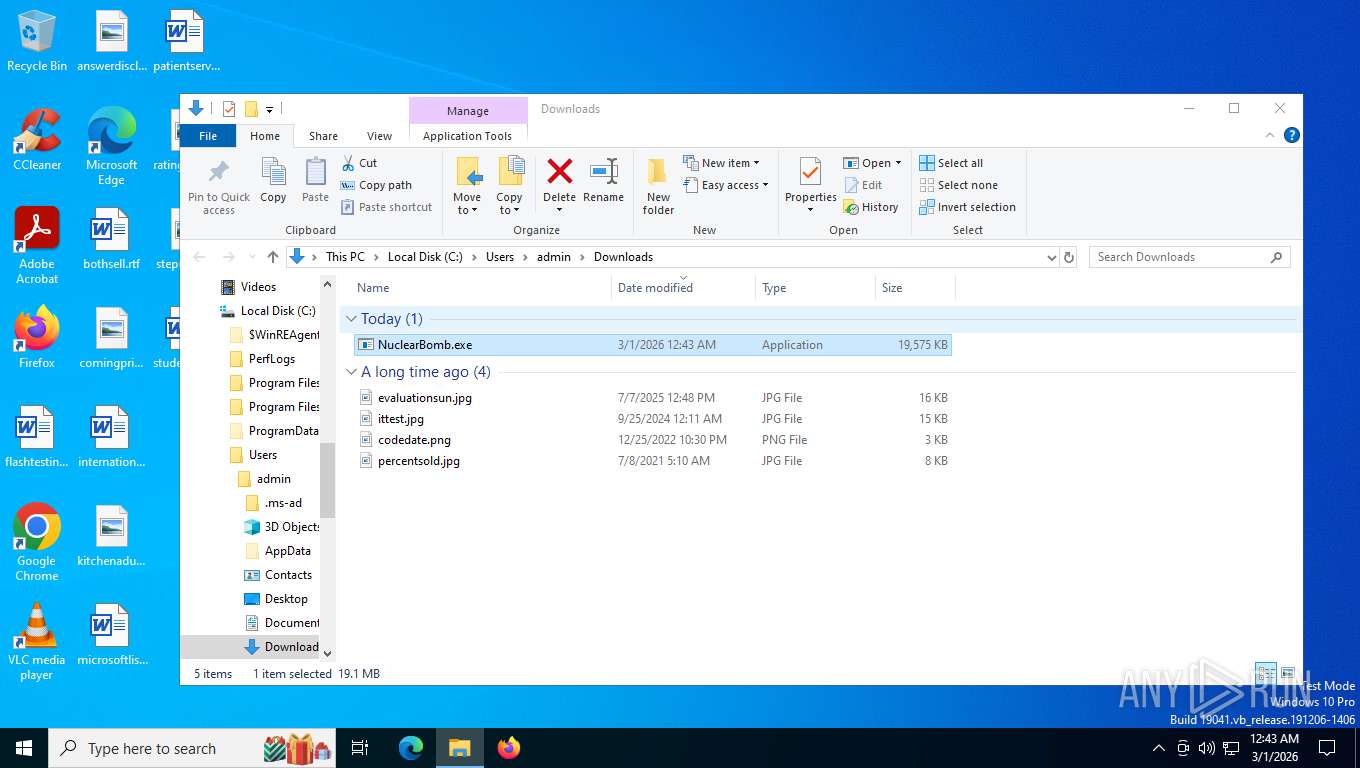Collapse the A long time ago group
The width and height of the screenshot is (1360, 768).
click(x=351, y=372)
